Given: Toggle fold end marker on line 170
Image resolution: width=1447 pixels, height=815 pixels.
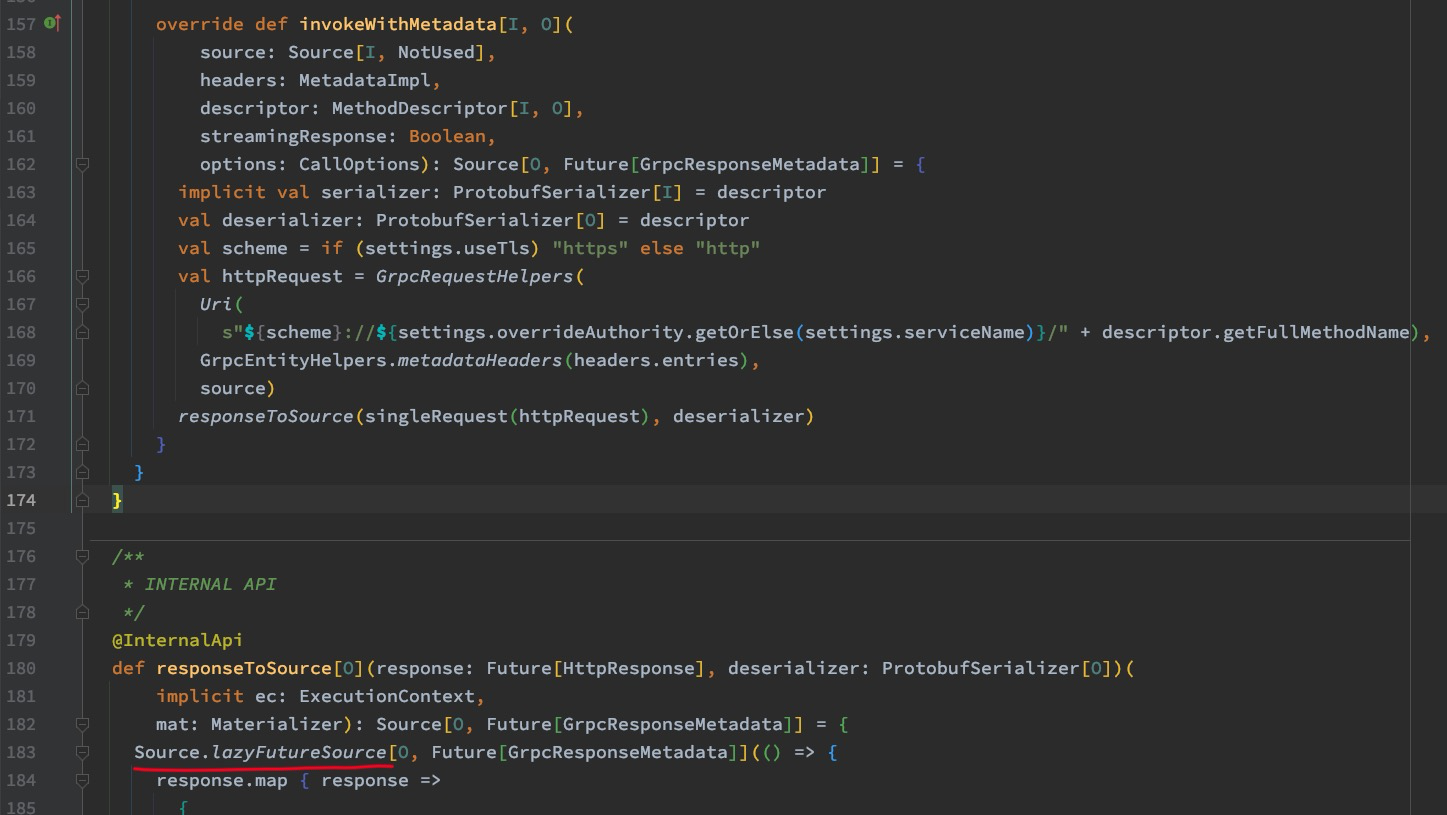Looking at the screenshot, I should pyautogui.click(x=83, y=388).
